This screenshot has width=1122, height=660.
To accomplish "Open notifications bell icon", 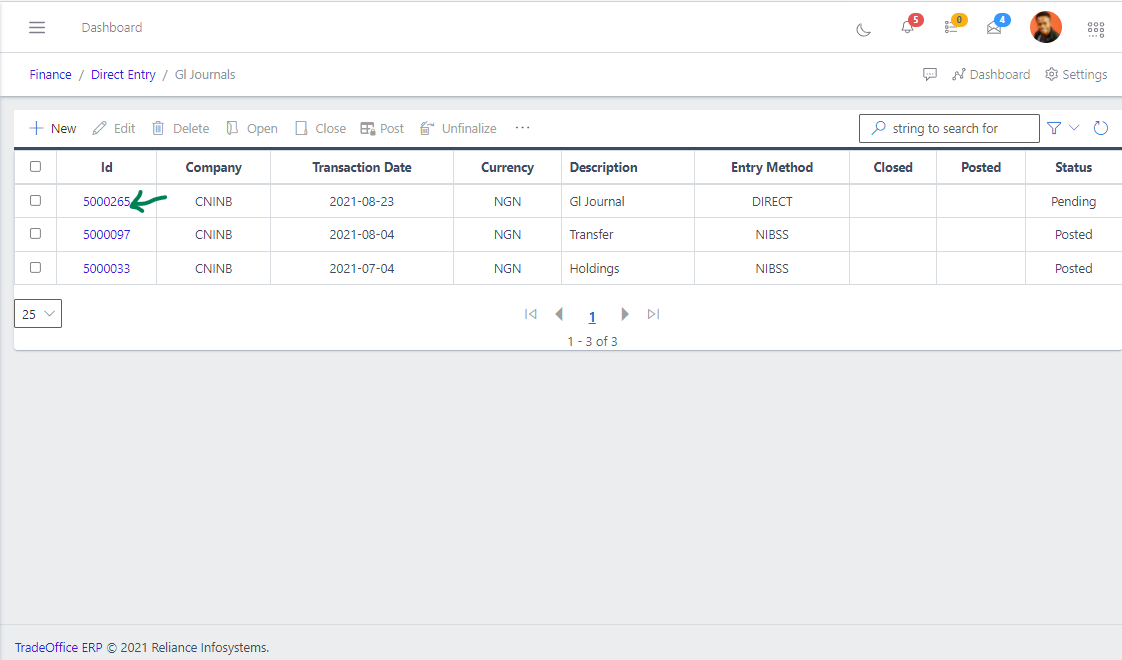I will [907, 28].
